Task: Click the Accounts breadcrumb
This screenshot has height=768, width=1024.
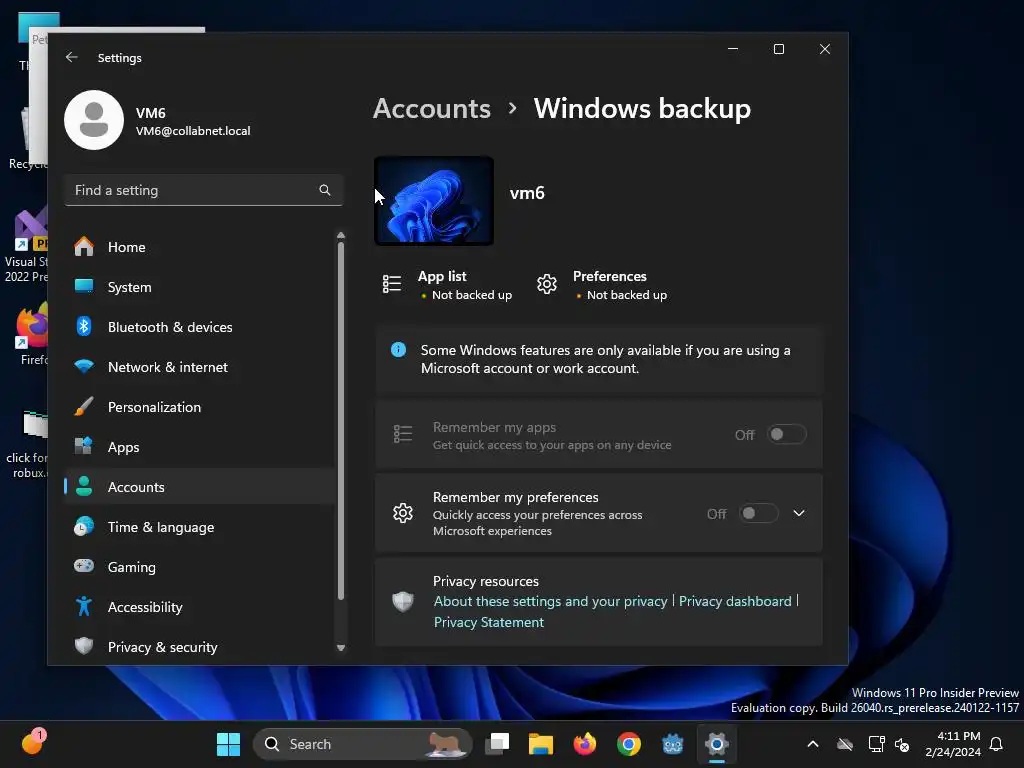Action: click(x=432, y=108)
